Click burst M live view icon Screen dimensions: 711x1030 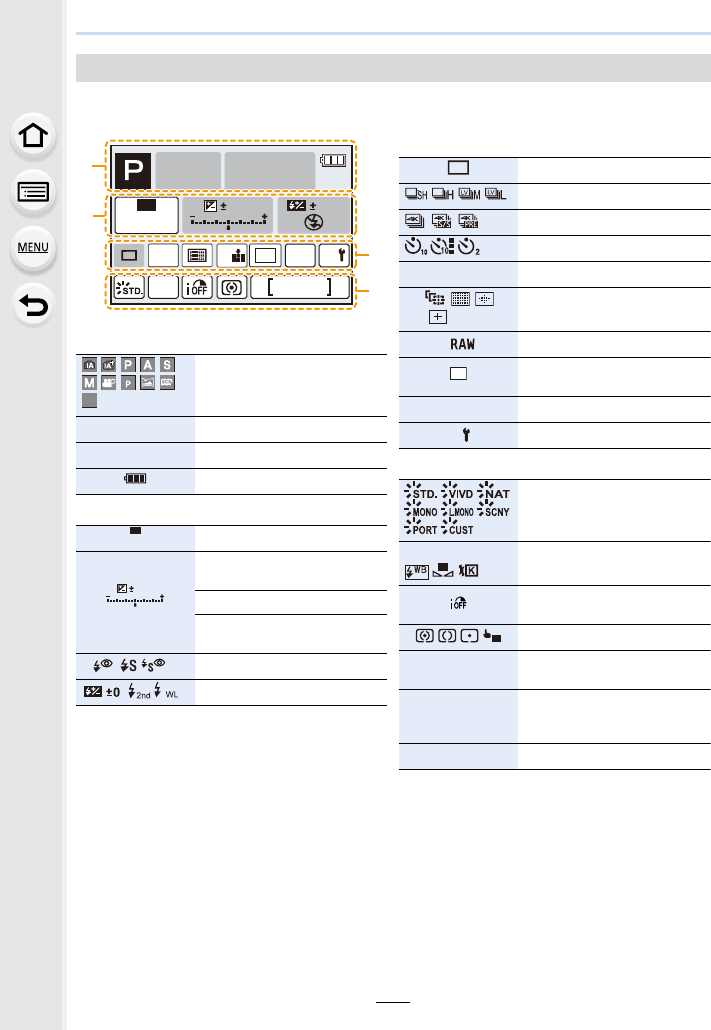(469, 194)
